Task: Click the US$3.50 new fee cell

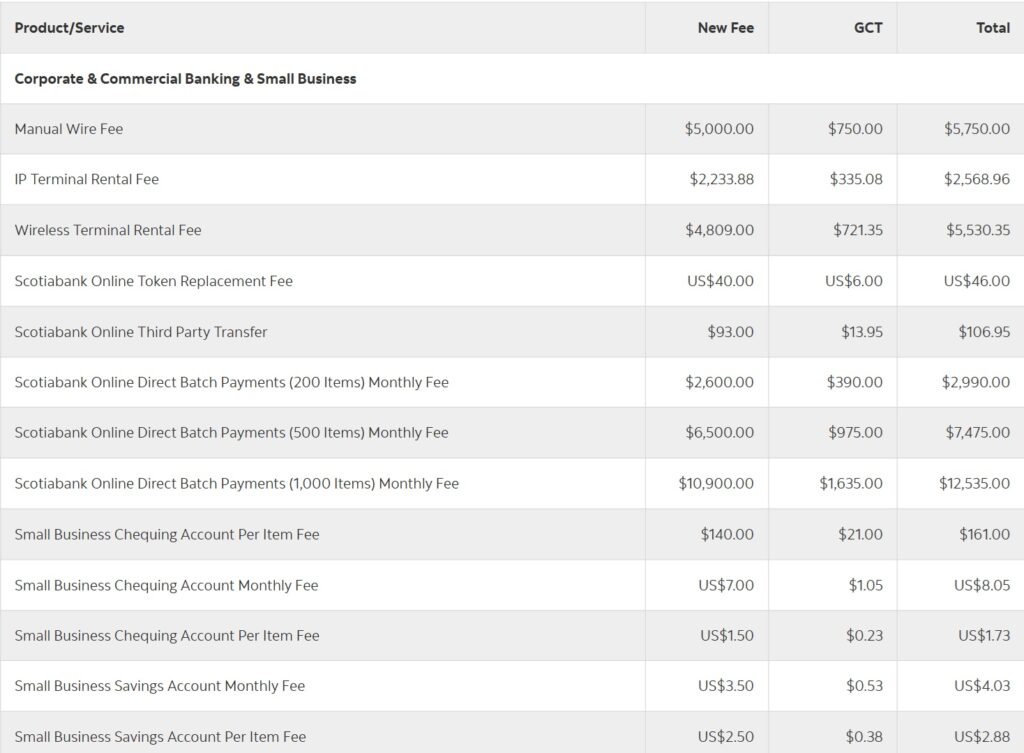Action: click(x=726, y=686)
